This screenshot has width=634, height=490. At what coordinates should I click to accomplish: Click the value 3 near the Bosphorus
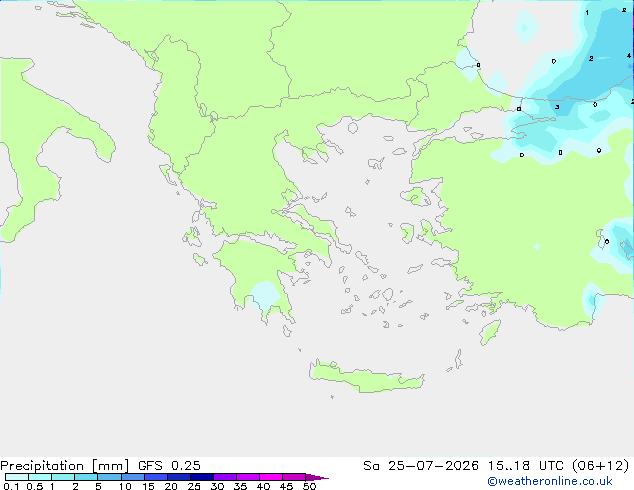(x=557, y=107)
